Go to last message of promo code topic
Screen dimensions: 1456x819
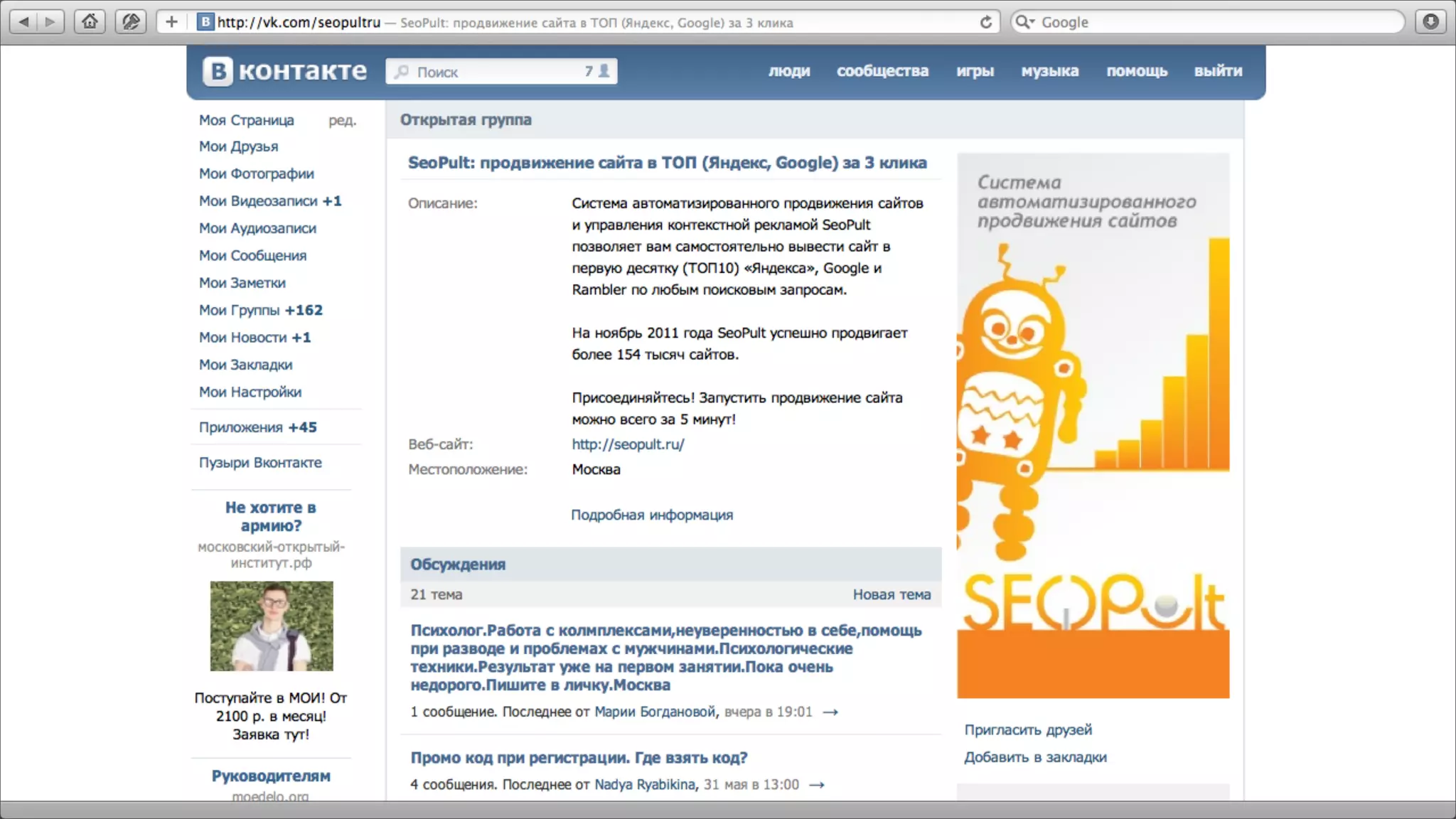point(817,785)
